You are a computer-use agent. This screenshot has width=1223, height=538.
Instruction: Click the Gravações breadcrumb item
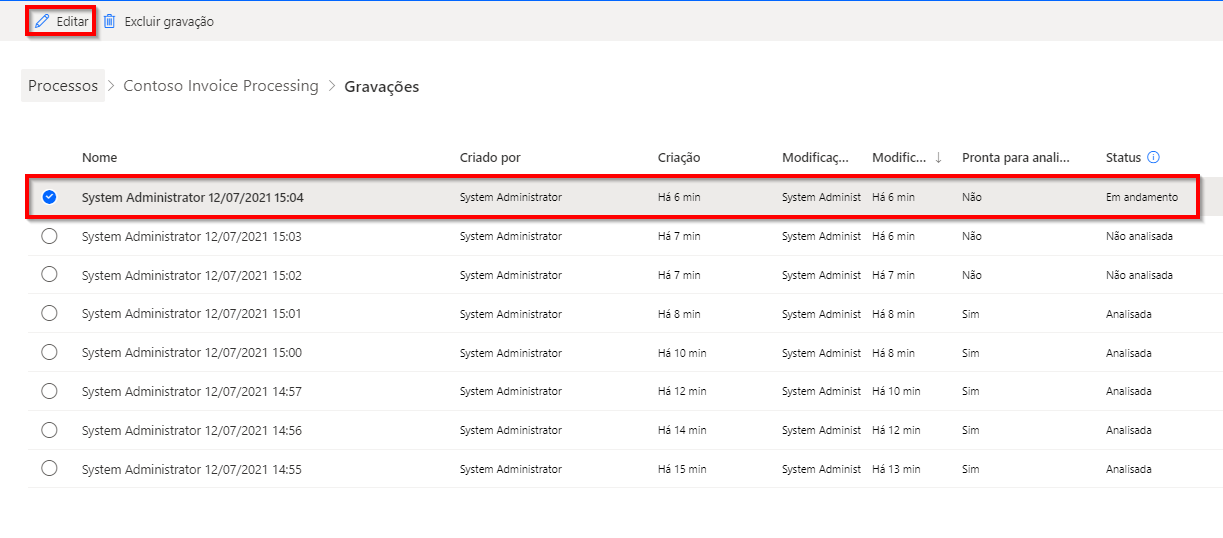[x=381, y=87]
